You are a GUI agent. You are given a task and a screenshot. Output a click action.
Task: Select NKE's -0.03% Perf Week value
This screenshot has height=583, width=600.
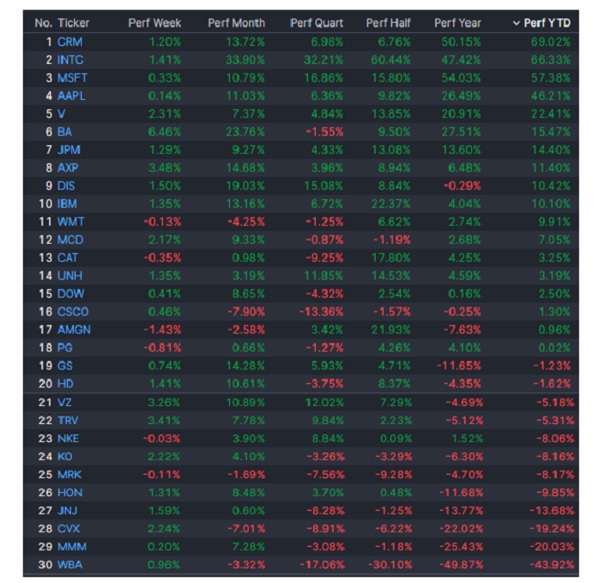161,438
